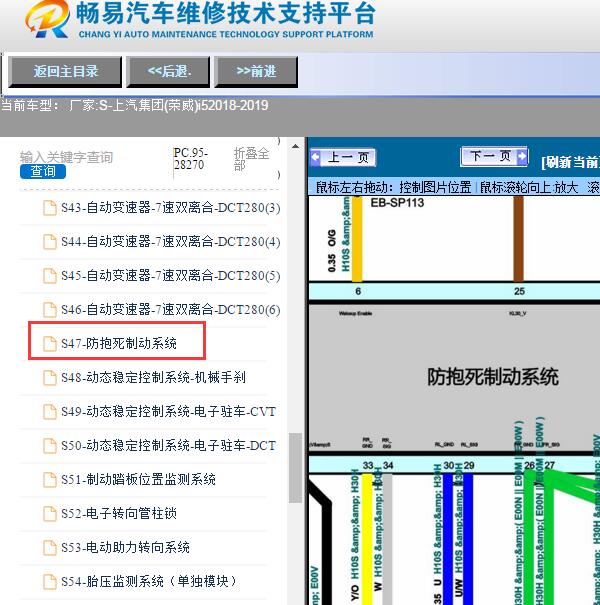Focus the 输入关键字查询 keyword field
This screenshot has width=600, height=605.
point(66,157)
